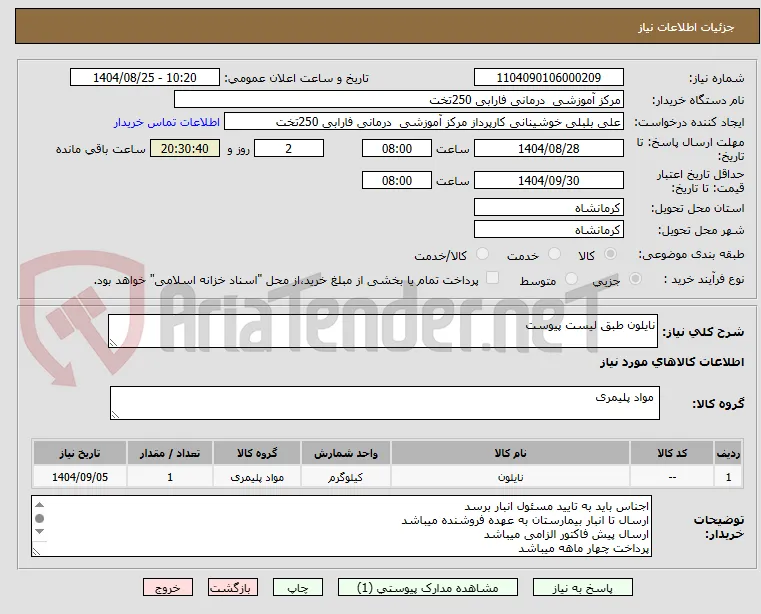This screenshot has height=614, width=761.
Task: Click the خروج exit button
Action: point(168,587)
